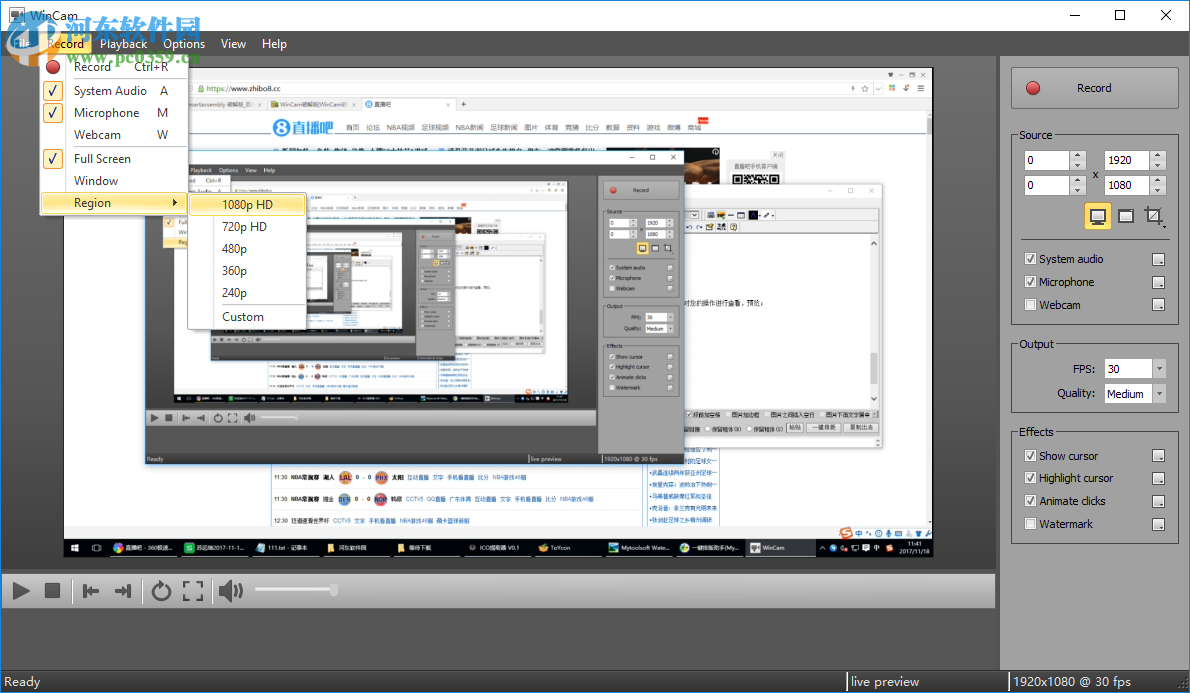Click the source X offset field

[x=1047, y=160]
